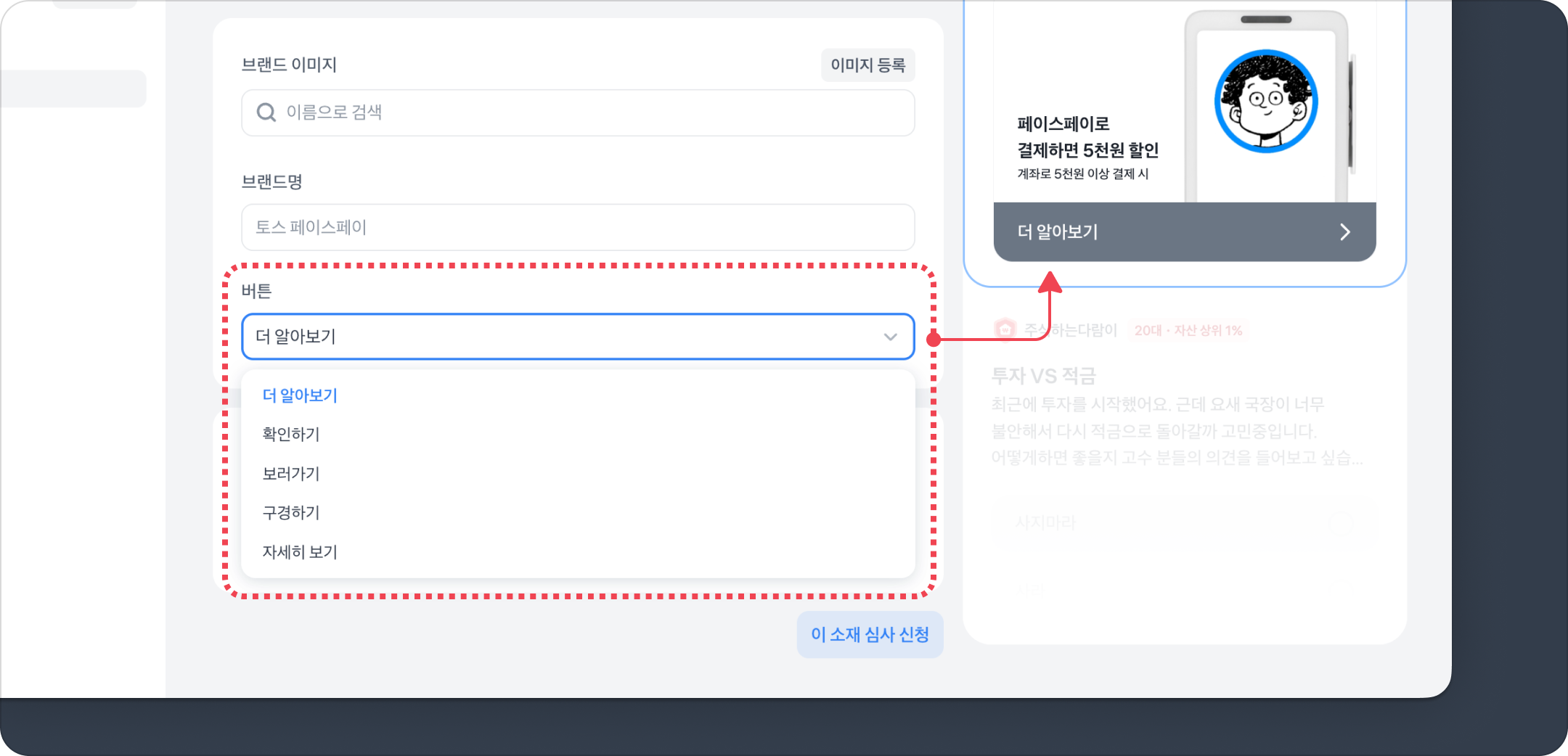The image size is (1568, 756).
Task: Click the 이 소재 심사 신청 button
Action: (x=870, y=635)
